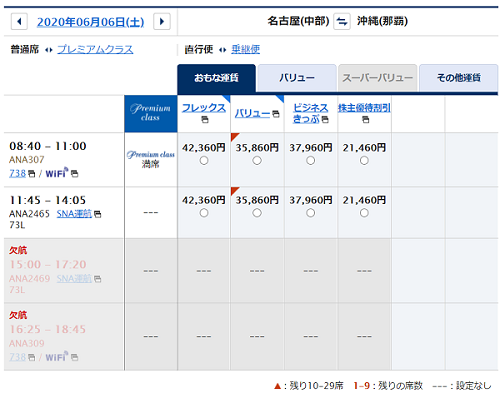500x398 pixels.
Task: Choose 35,860円 バリュー fare for ANA2465
Action: (257, 213)
